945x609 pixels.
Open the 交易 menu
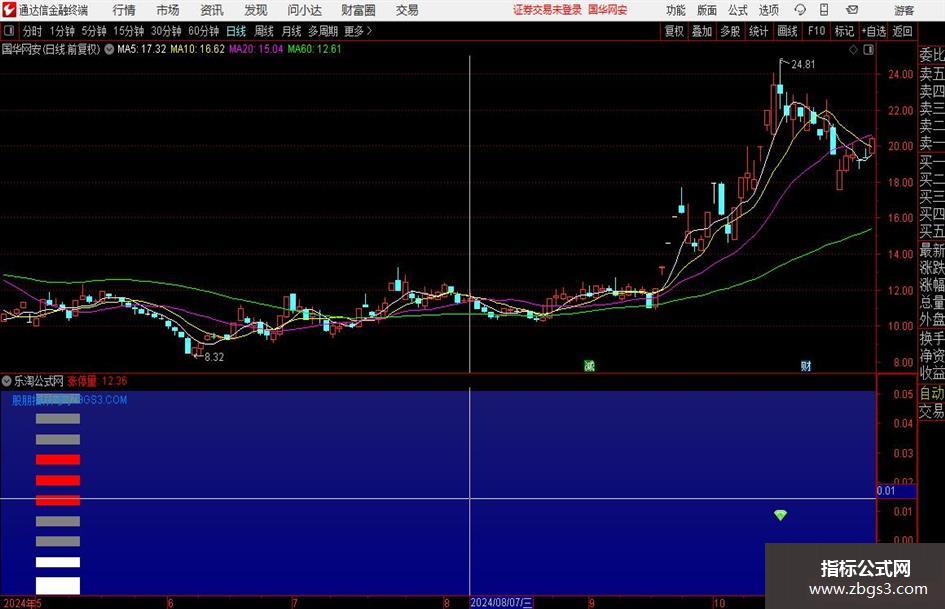click(407, 10)
